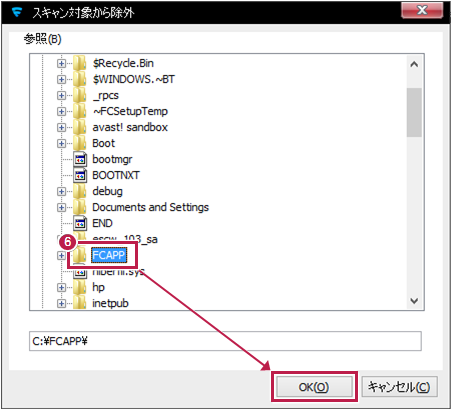Select the BOOTNXT file icon
Screen dimensions: 452x410
coord(80,175)
